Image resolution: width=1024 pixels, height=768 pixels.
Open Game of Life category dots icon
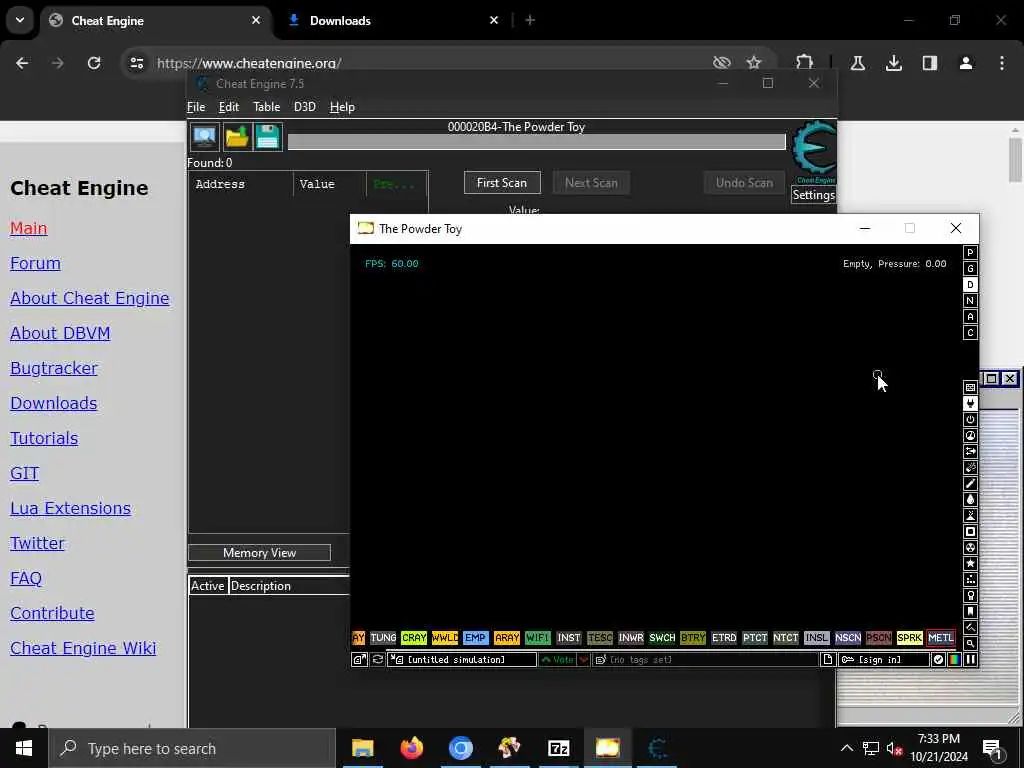click(970, 579)
